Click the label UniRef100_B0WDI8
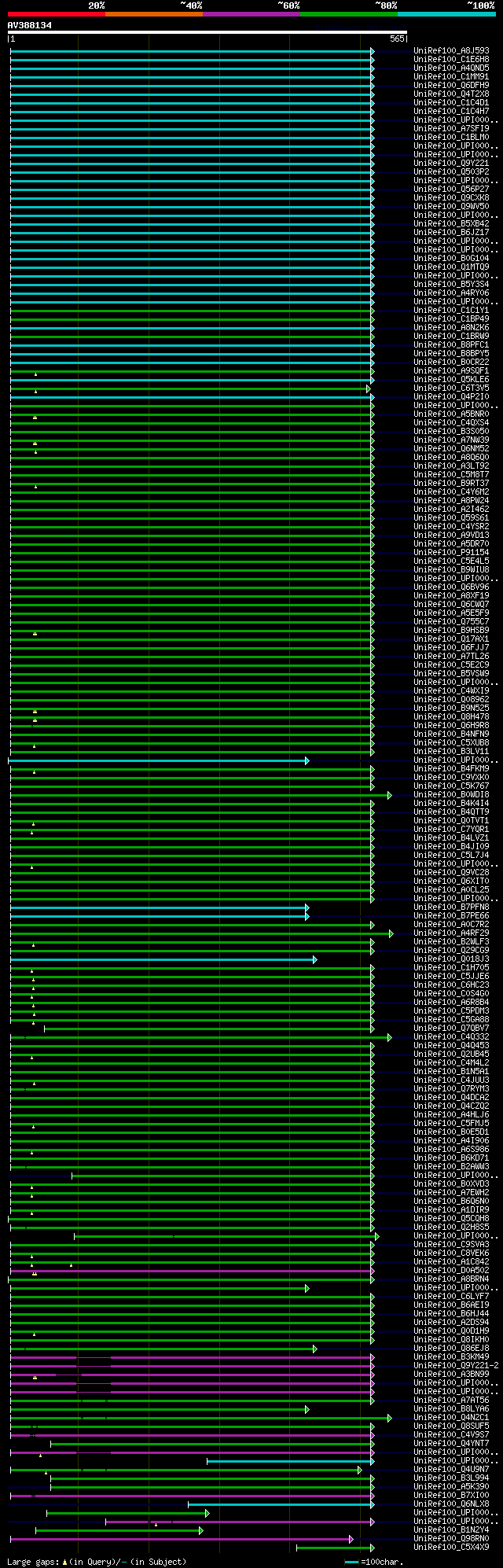 [x=451, y=794]
